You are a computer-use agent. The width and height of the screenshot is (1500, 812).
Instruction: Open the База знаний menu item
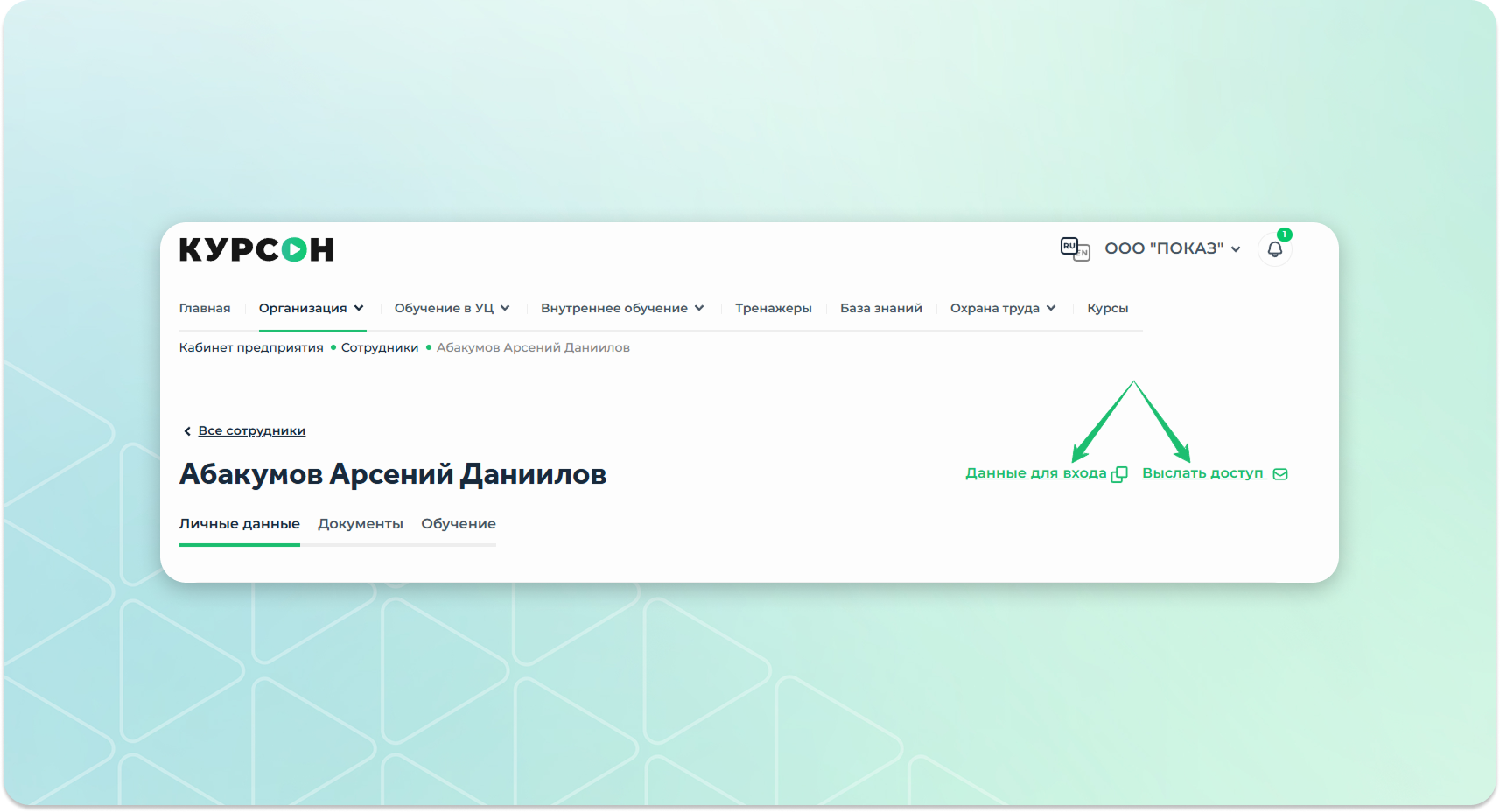point(880,308)
